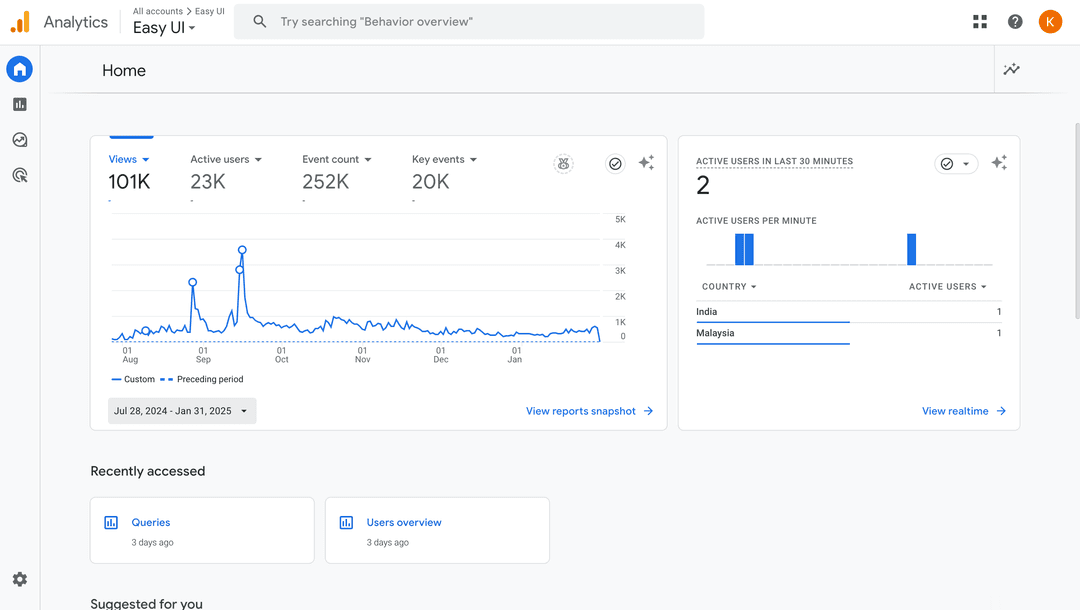This screenshot has width=1080, height=610.
Task: Click the search box in header
Action: (470, 22)
